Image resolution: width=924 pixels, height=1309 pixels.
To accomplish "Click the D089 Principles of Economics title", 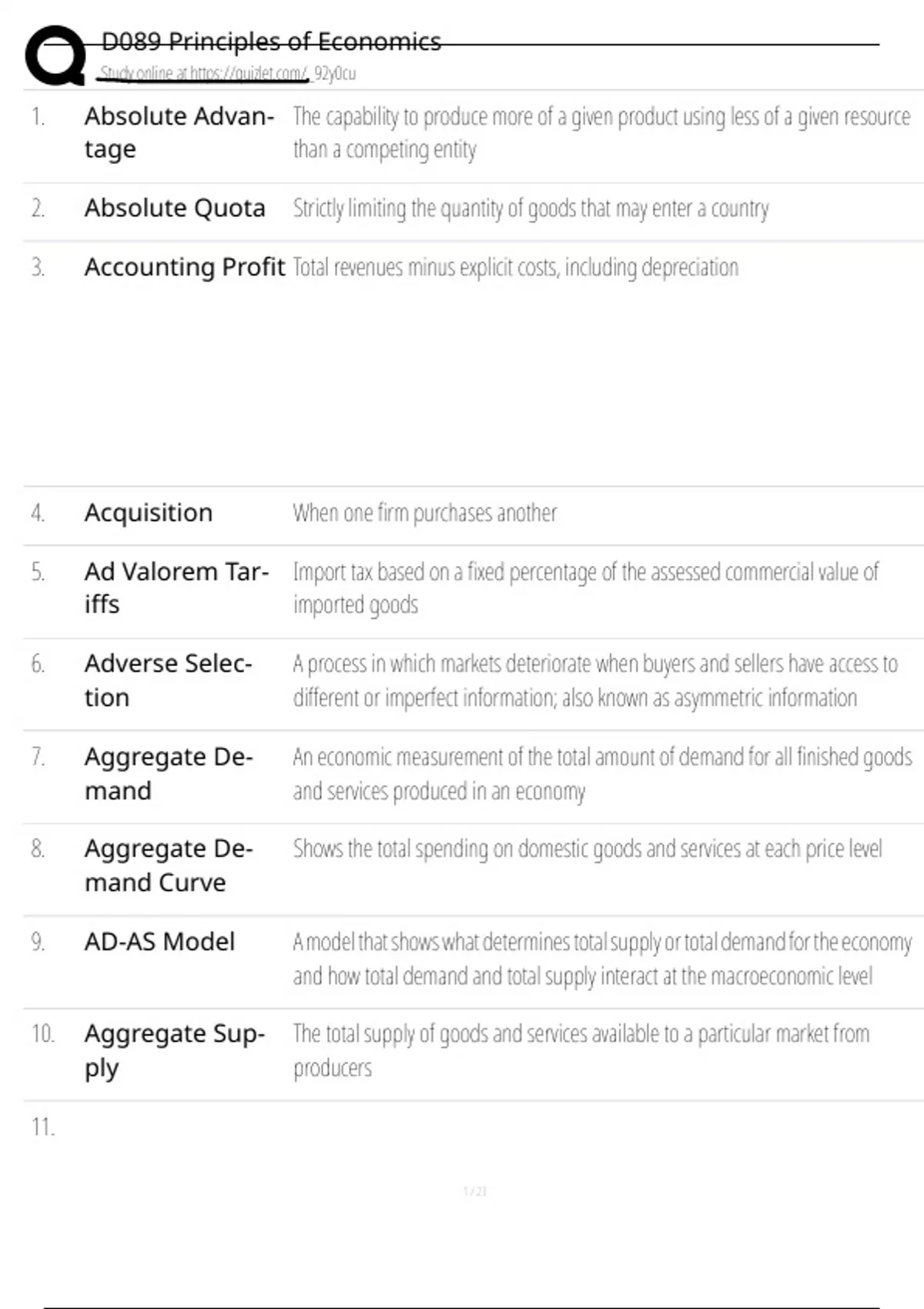I will [271, 42].
